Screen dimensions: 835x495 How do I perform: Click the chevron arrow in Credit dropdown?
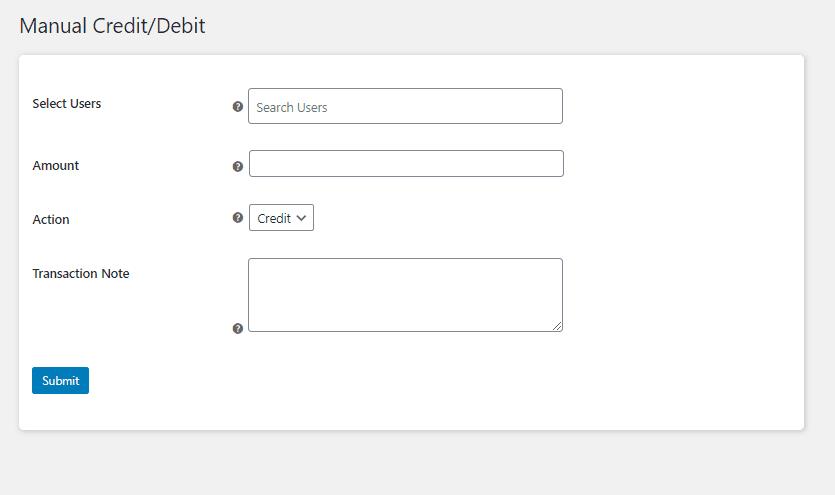click(x=301, y=218)
